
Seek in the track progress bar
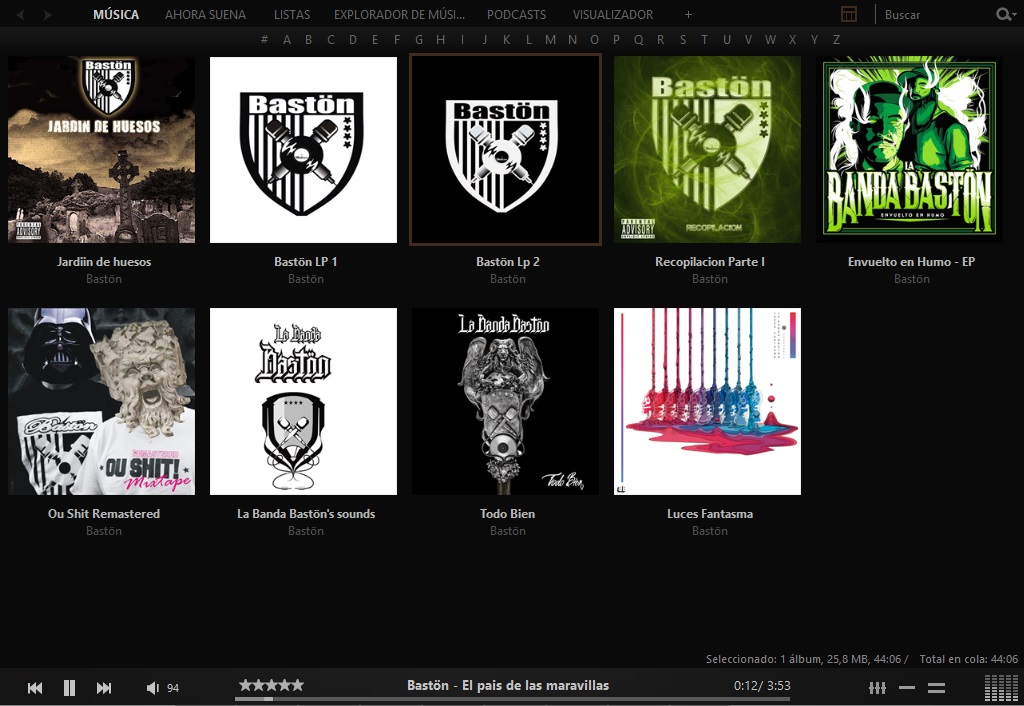point(512,699)
